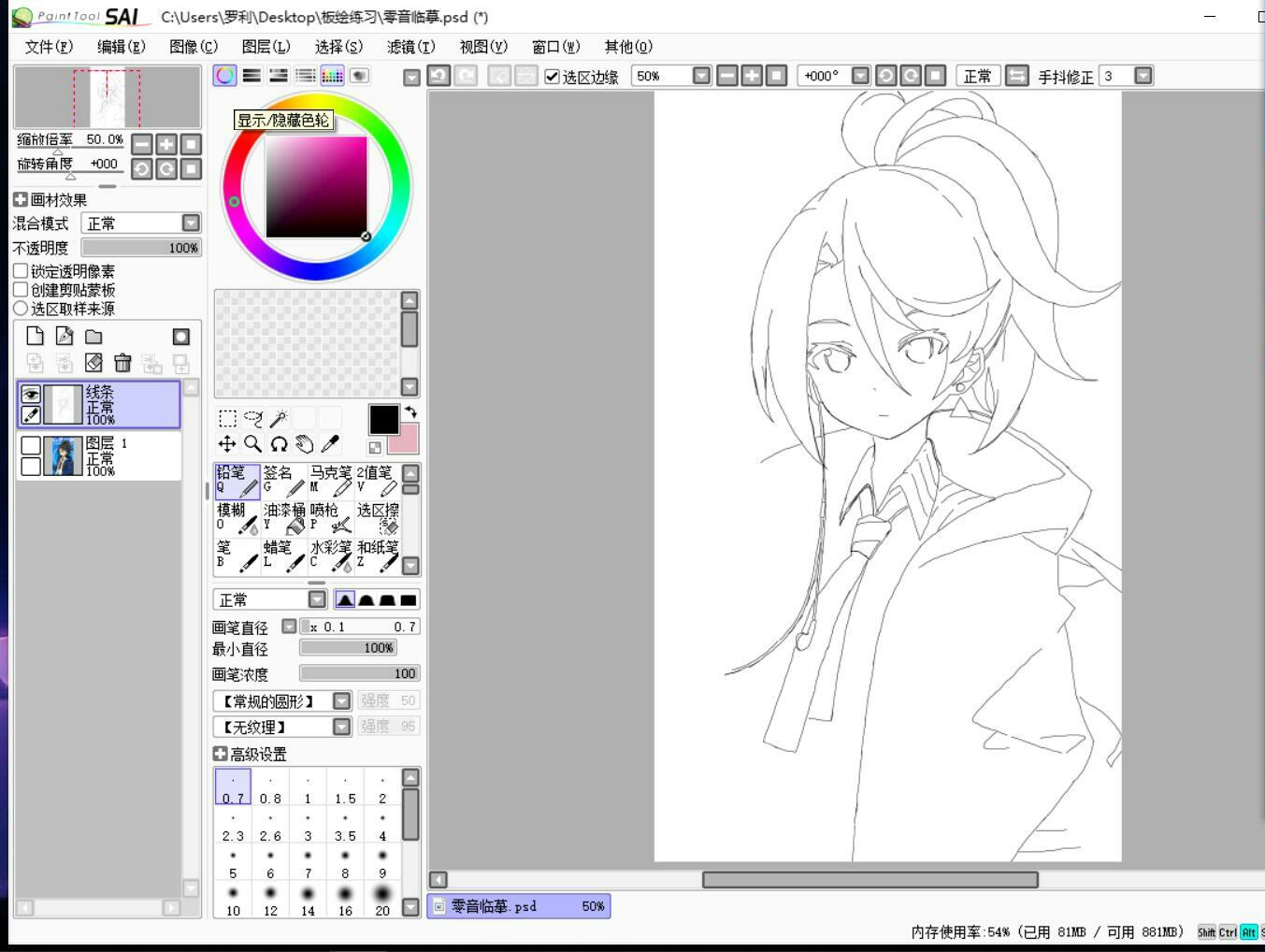Open the 图层(L) menu
Viewport: 1265px width, 952px height.
266,46
